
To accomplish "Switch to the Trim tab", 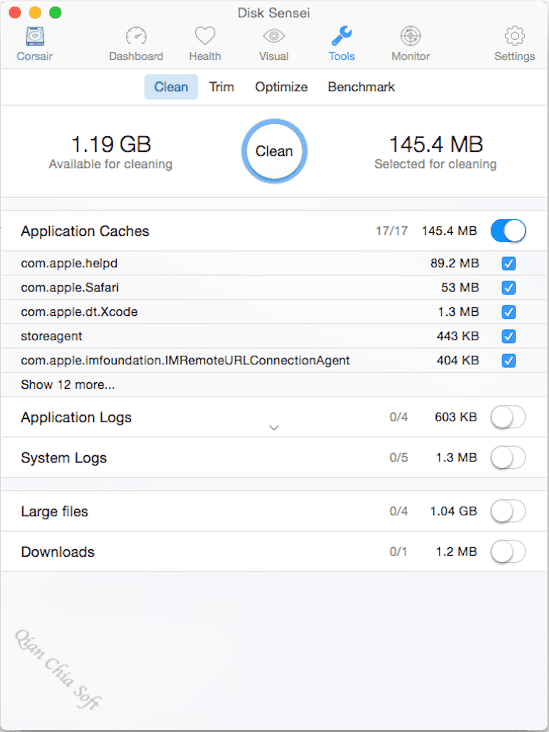I will click(221, 87).
